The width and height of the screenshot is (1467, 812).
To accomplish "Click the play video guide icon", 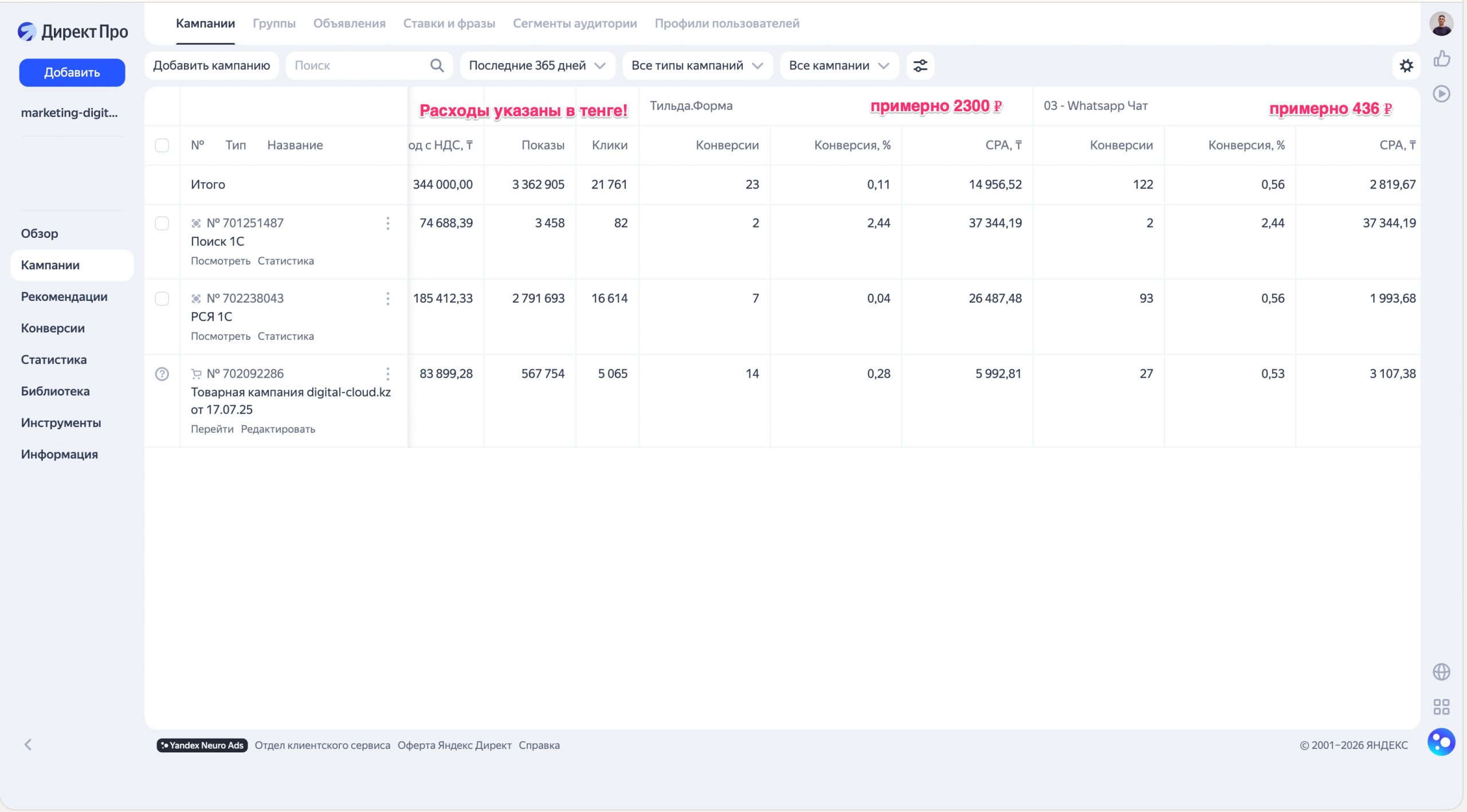I will [x=1442, y=93].
